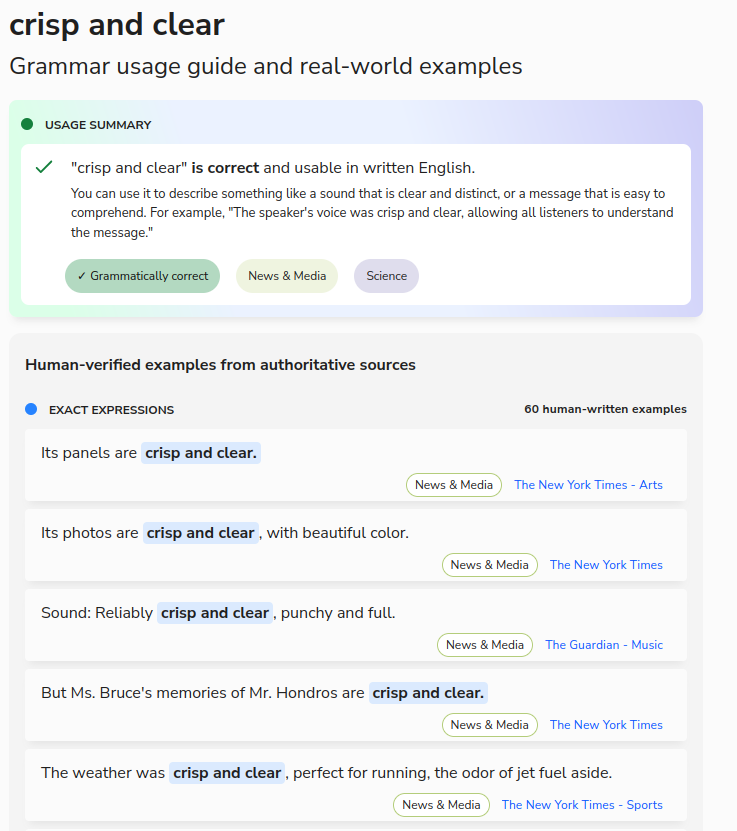Click the "Human-verified examples from authoritative sources" heading
737x831 pixels.
pyautogui.click(x=220, y=365)
